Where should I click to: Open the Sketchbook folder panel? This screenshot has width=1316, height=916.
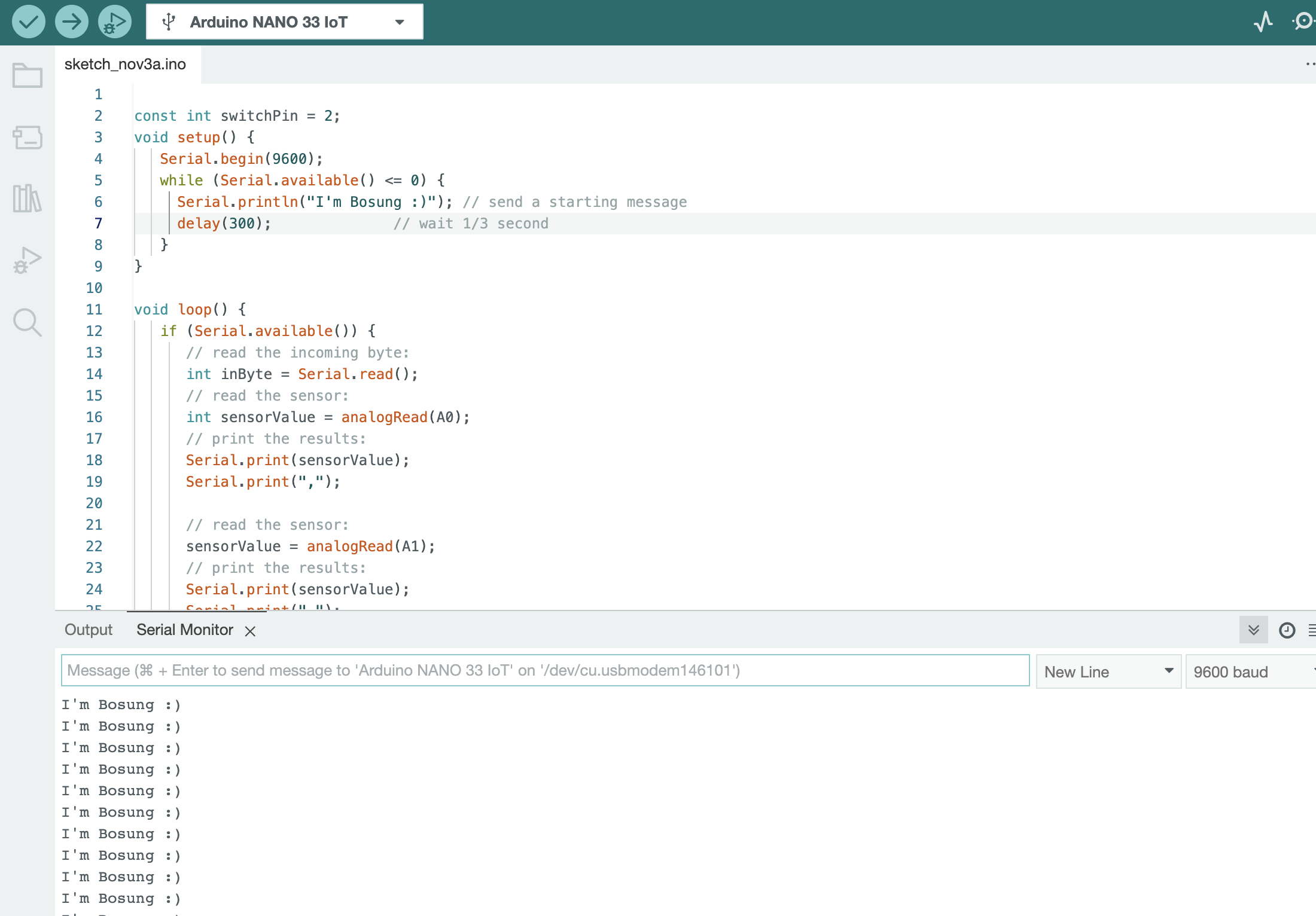click(28, 75)
